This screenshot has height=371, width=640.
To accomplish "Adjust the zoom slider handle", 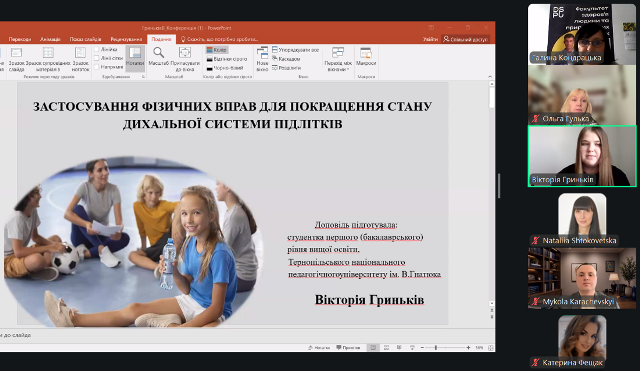I will (436, 348).
